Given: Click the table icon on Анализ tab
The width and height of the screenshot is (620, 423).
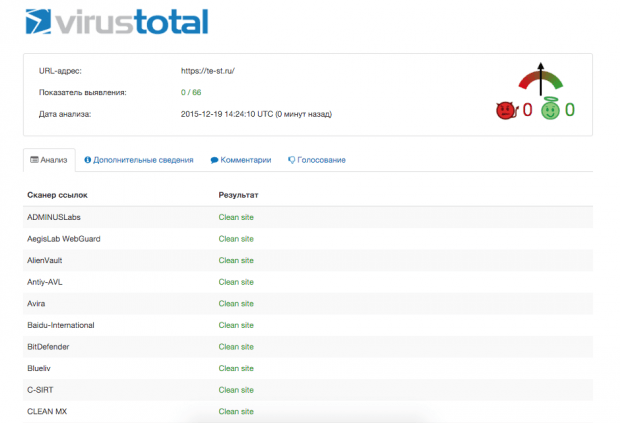Looking at the screenshot, I should pos(35,160).
